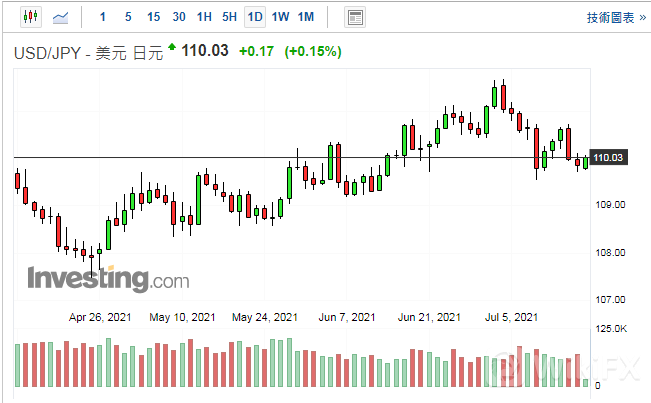This screenshot has width=651, height=403.
Task: Click the Investing.com watermark logo
Action: coord(108,278)
